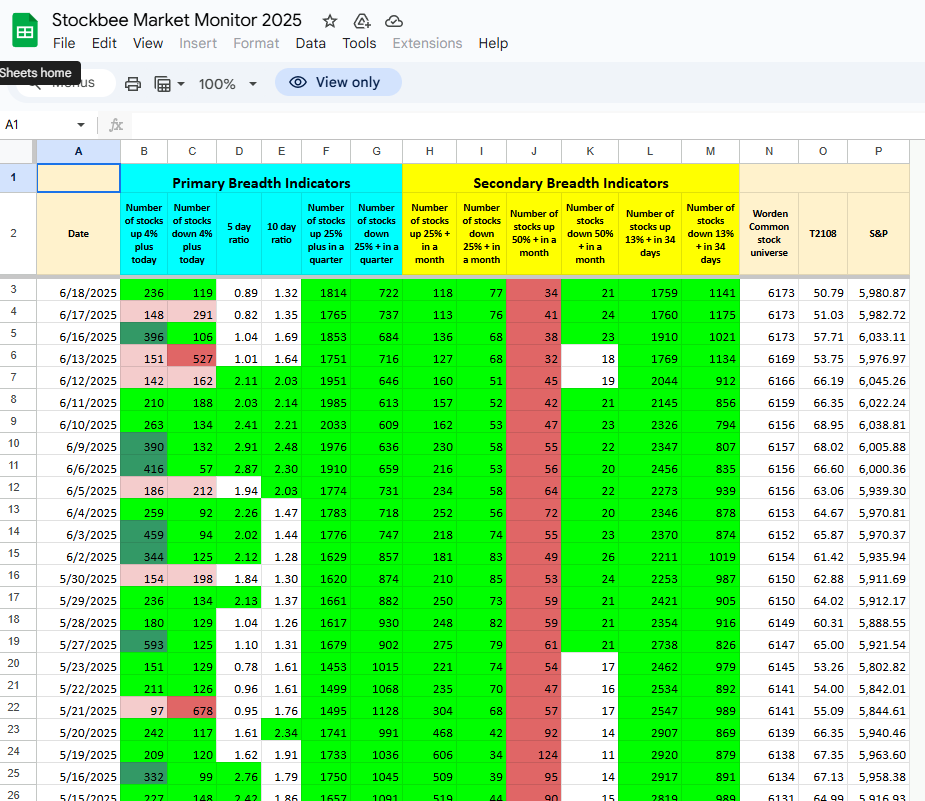Select the Primary Breadth Indicators header cell
Image resolution: width=925 pixels, height=801 pixels.
(x=261, y=178)
